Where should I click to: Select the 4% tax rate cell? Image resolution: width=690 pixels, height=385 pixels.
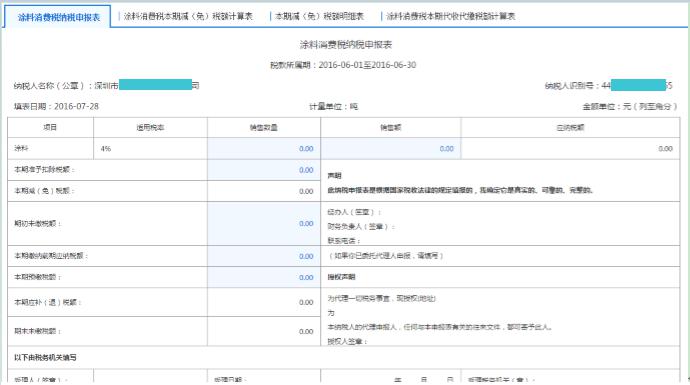pos(150,149)
